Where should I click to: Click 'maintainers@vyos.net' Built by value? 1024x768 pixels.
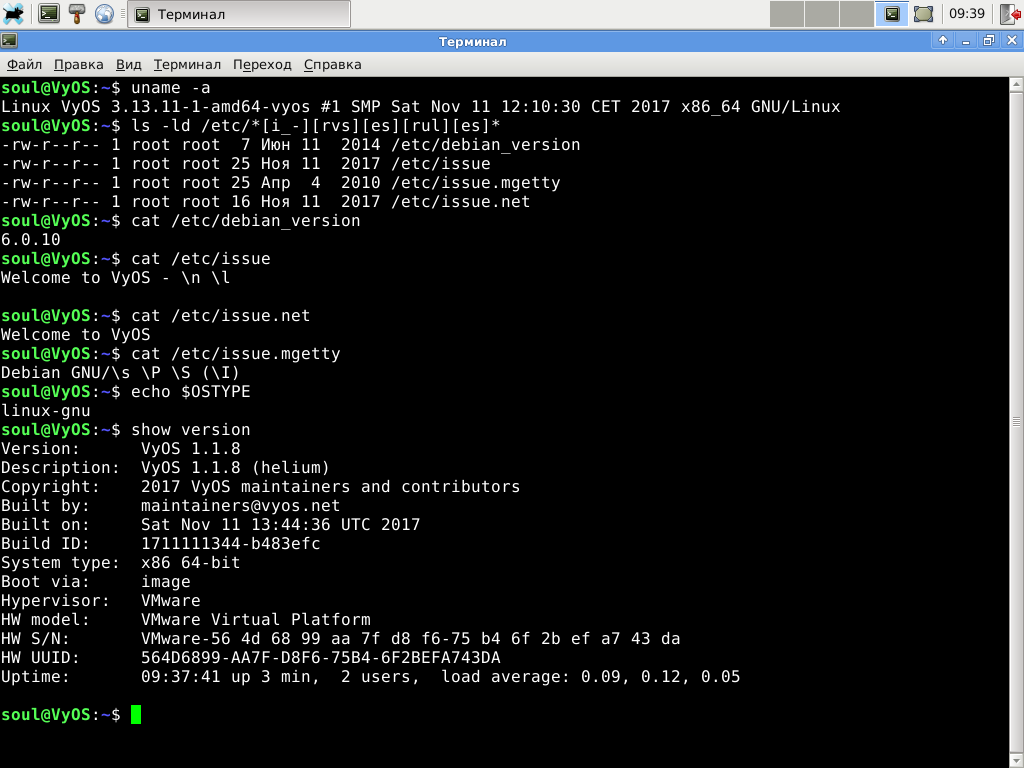(240, 505)
